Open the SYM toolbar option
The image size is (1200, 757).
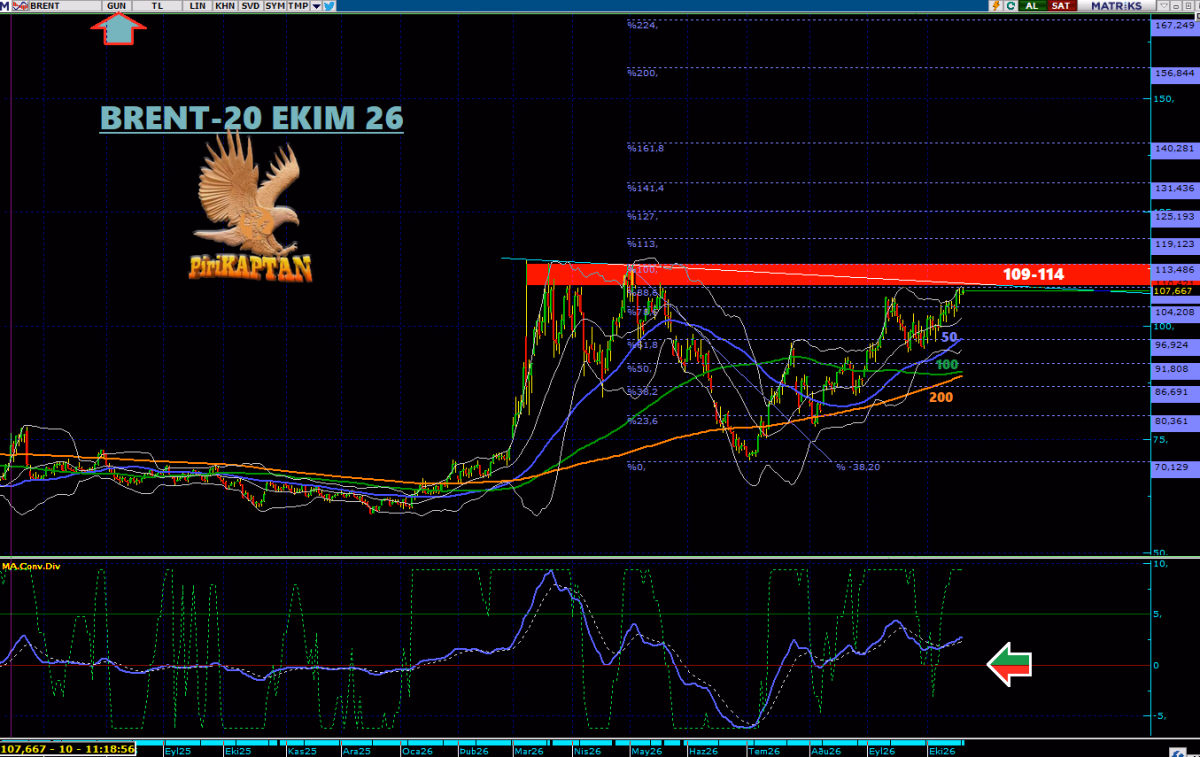[275, 6]
